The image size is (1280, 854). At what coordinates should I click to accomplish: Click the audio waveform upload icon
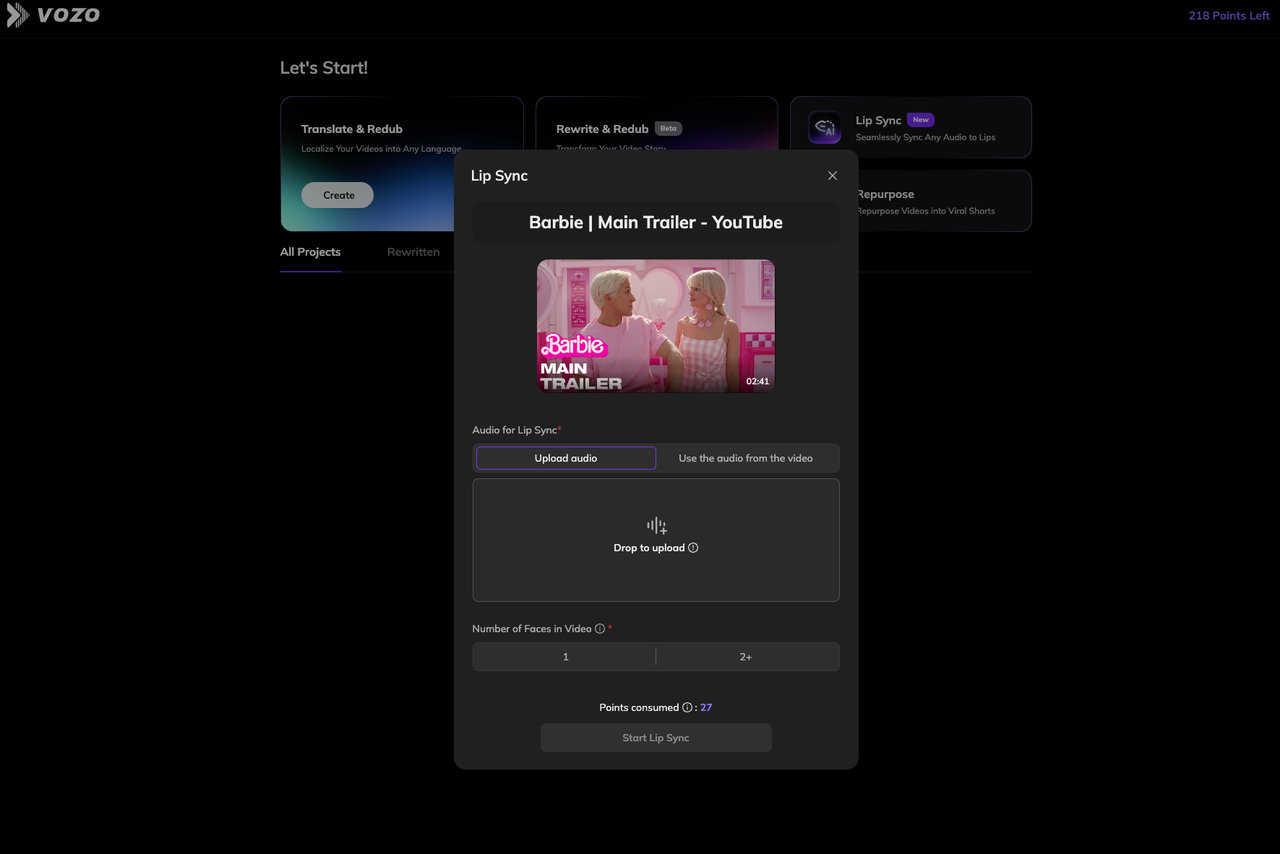point(656,526)
